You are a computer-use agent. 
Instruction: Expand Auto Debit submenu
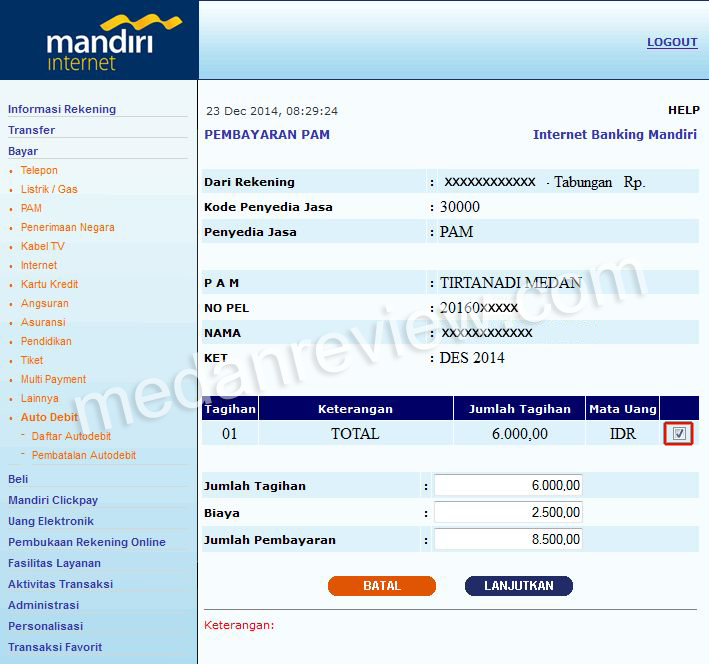tap(49, 417)
